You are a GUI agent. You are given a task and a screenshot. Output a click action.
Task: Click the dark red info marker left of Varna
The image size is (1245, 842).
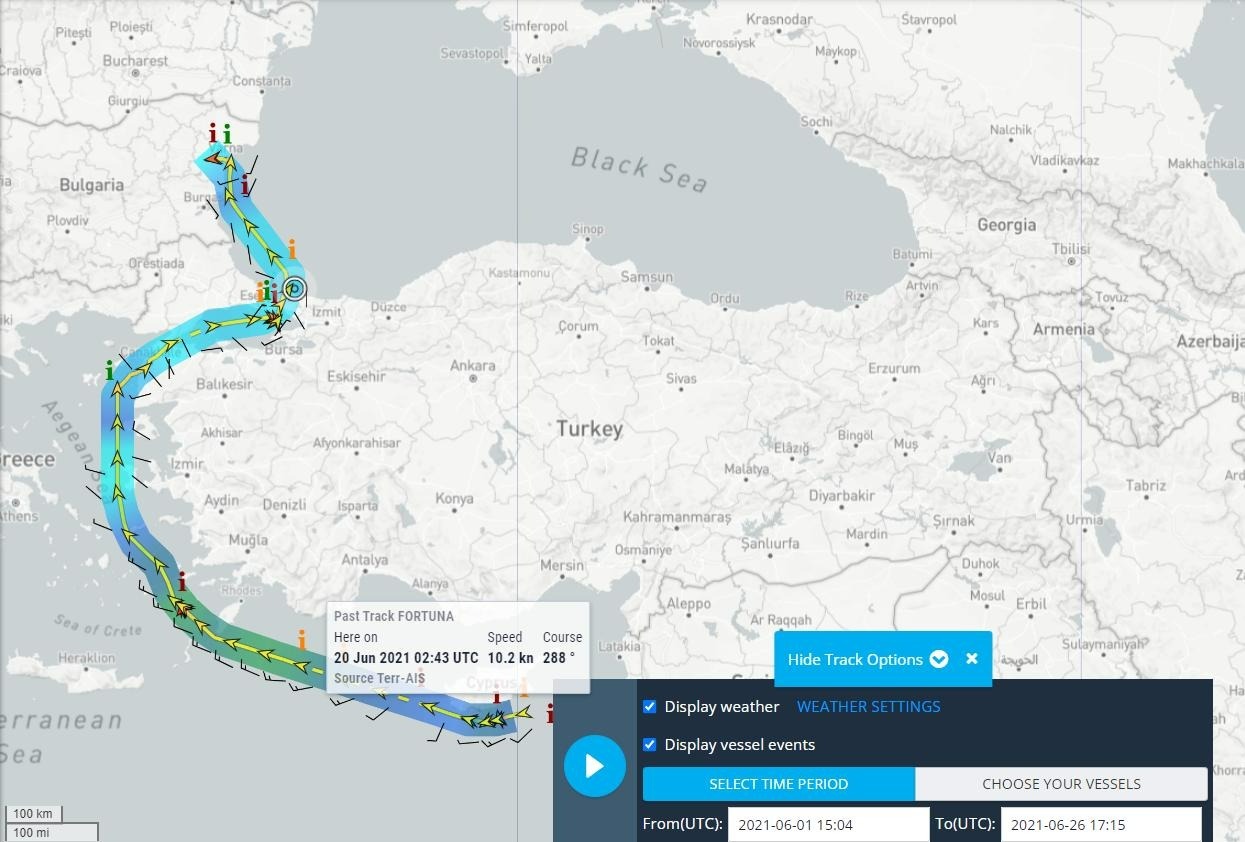[x=212, y=133]
